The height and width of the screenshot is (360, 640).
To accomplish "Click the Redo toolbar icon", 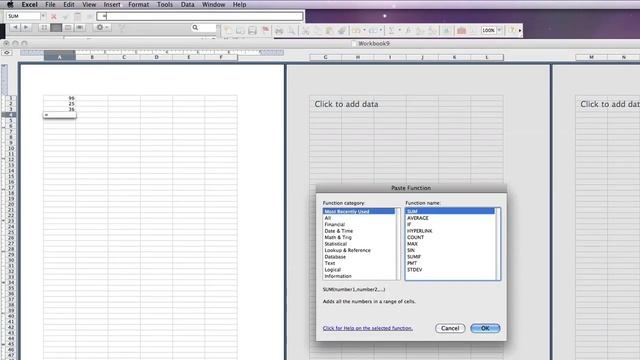I will coord(373,30).
